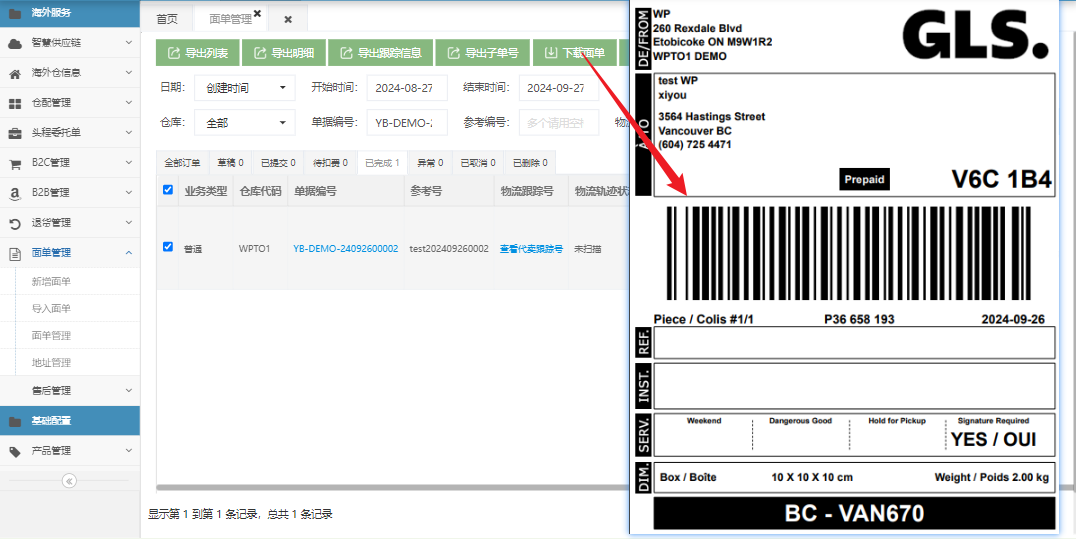Open order link YB-DEMO-24092600002
Screen dimensions: 1076x539
click(x=346, y=249)
